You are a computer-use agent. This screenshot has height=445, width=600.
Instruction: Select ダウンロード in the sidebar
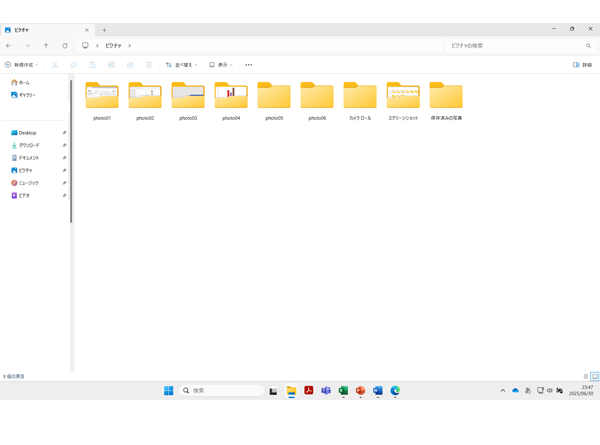[x=29, y=145]
